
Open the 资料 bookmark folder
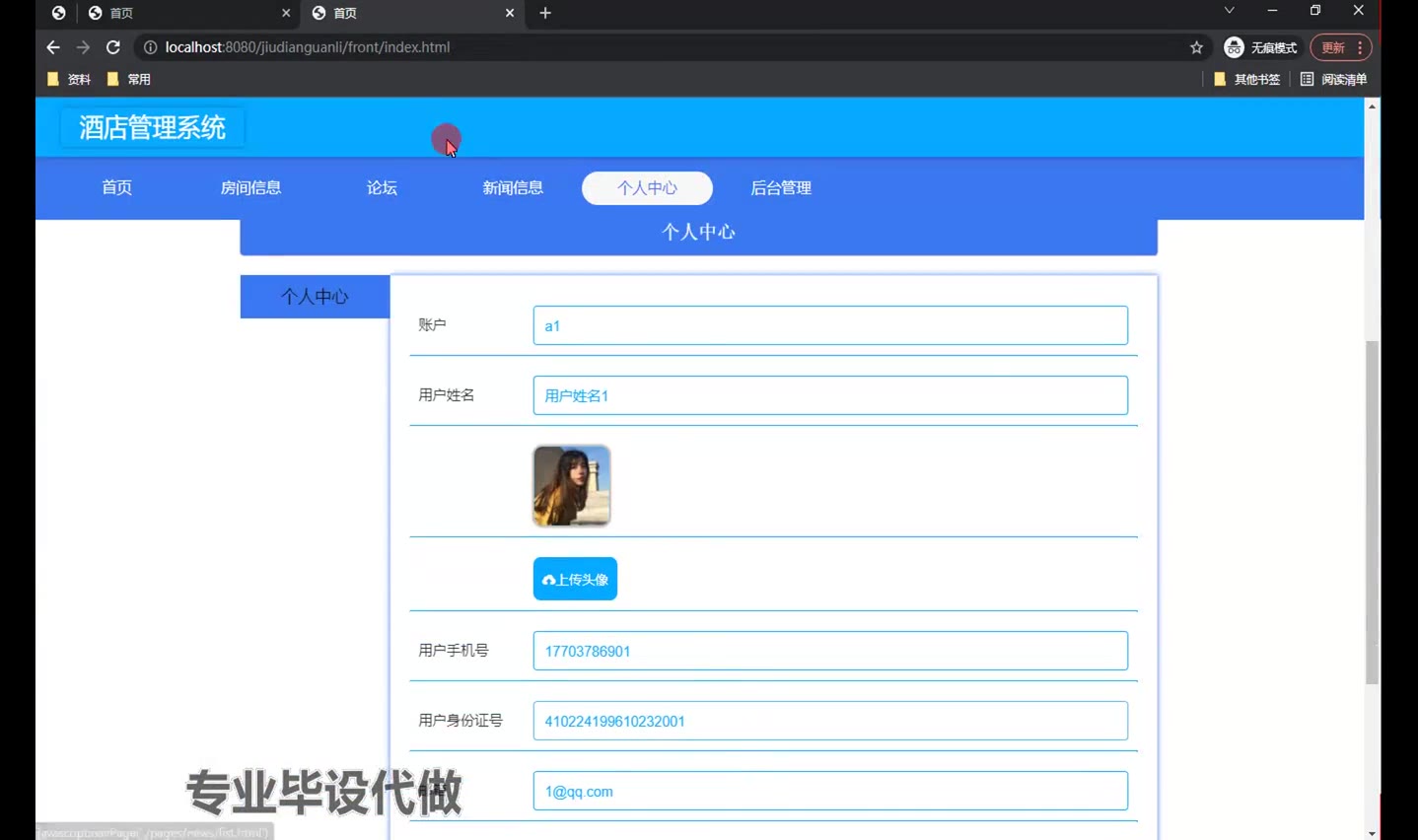coord(69,79)
